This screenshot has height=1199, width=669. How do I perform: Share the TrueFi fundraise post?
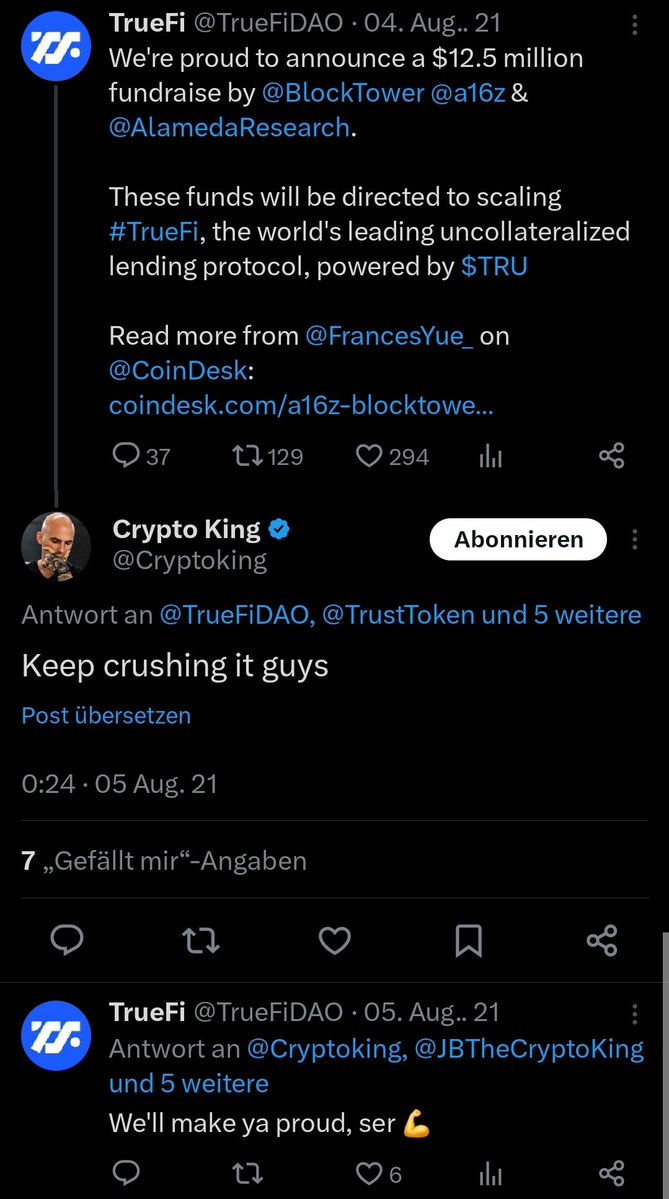[611, 457]
